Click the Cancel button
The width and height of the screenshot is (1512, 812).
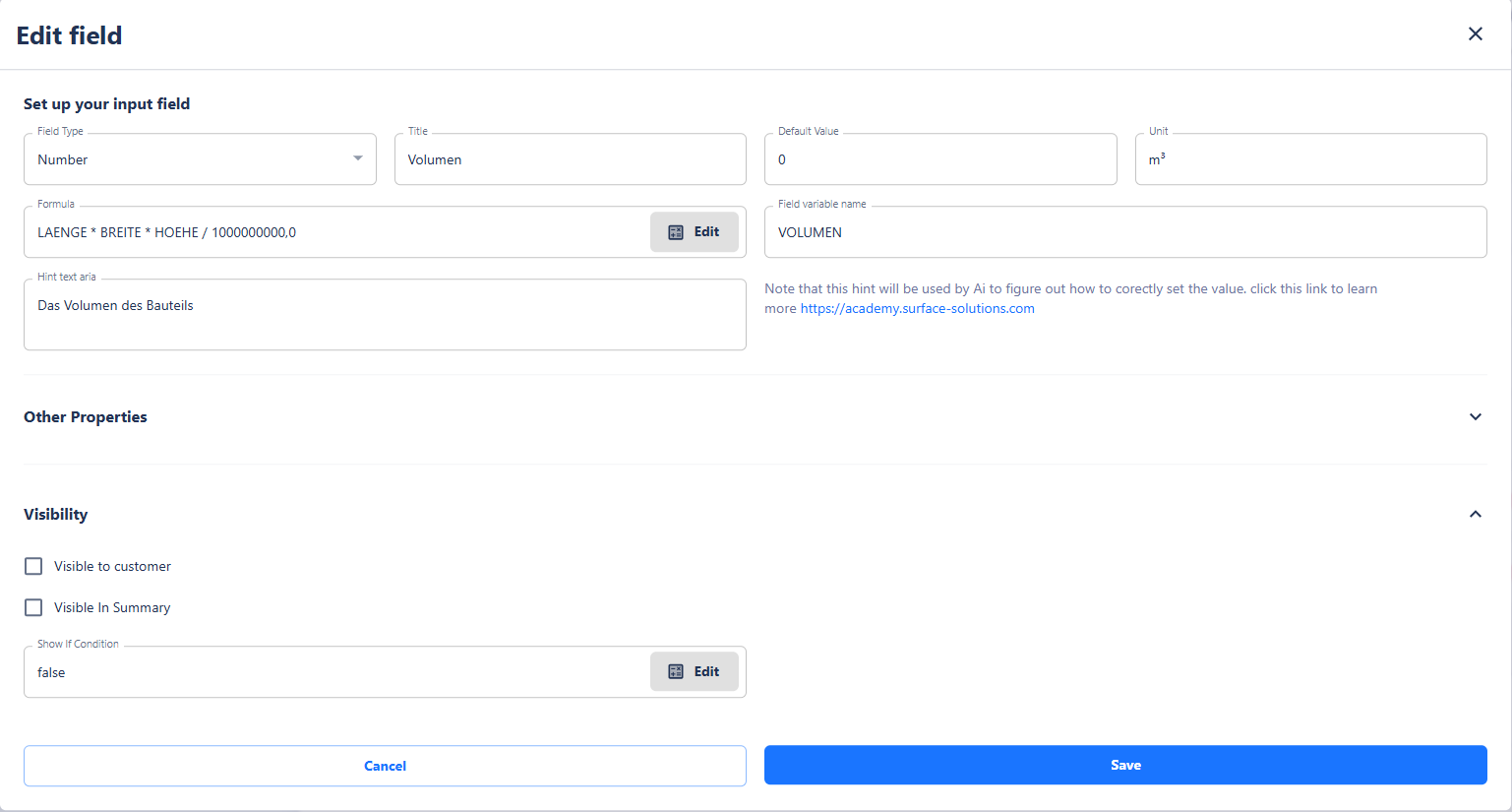[x=385, y=766]
